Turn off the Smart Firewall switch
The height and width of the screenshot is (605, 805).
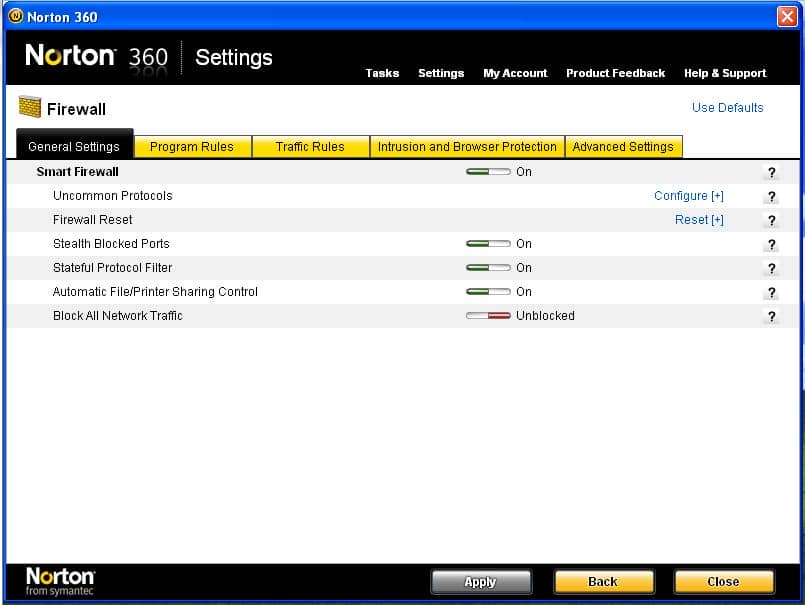click(x=488, y=172)
